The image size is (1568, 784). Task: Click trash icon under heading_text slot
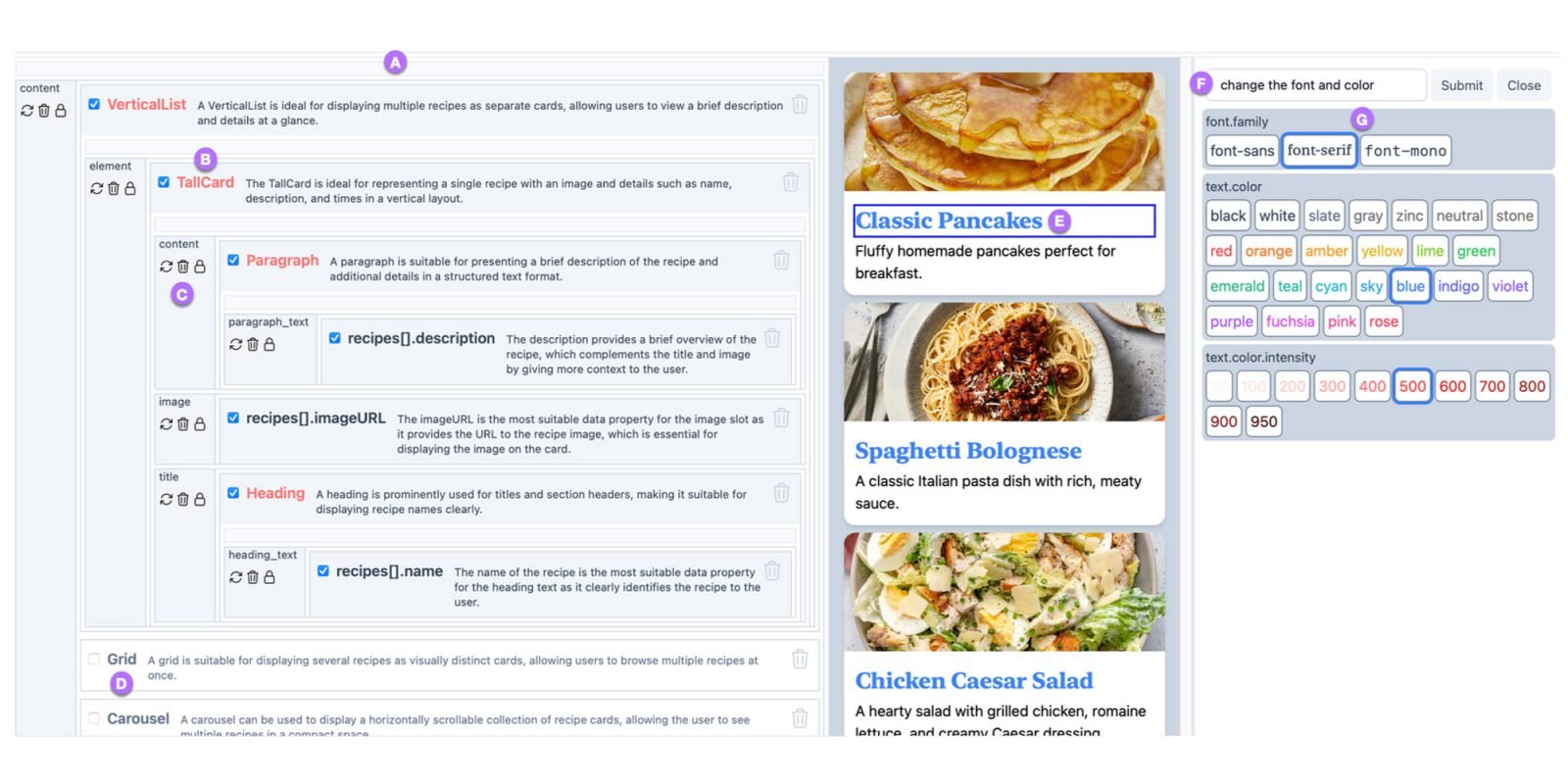tap(253, 577)
